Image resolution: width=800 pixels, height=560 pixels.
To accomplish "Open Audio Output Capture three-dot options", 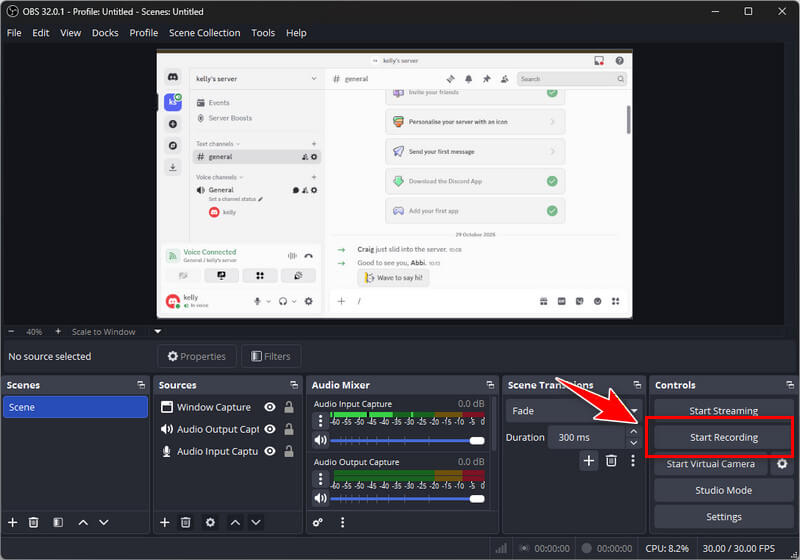I will pos(320,479).
